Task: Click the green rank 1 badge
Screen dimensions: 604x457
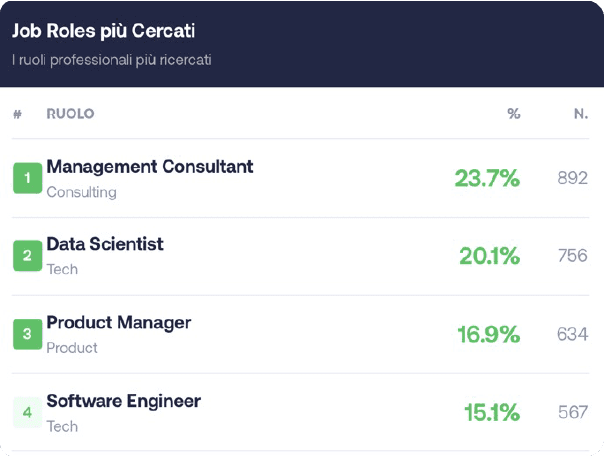Action: (x=27, y=179)
